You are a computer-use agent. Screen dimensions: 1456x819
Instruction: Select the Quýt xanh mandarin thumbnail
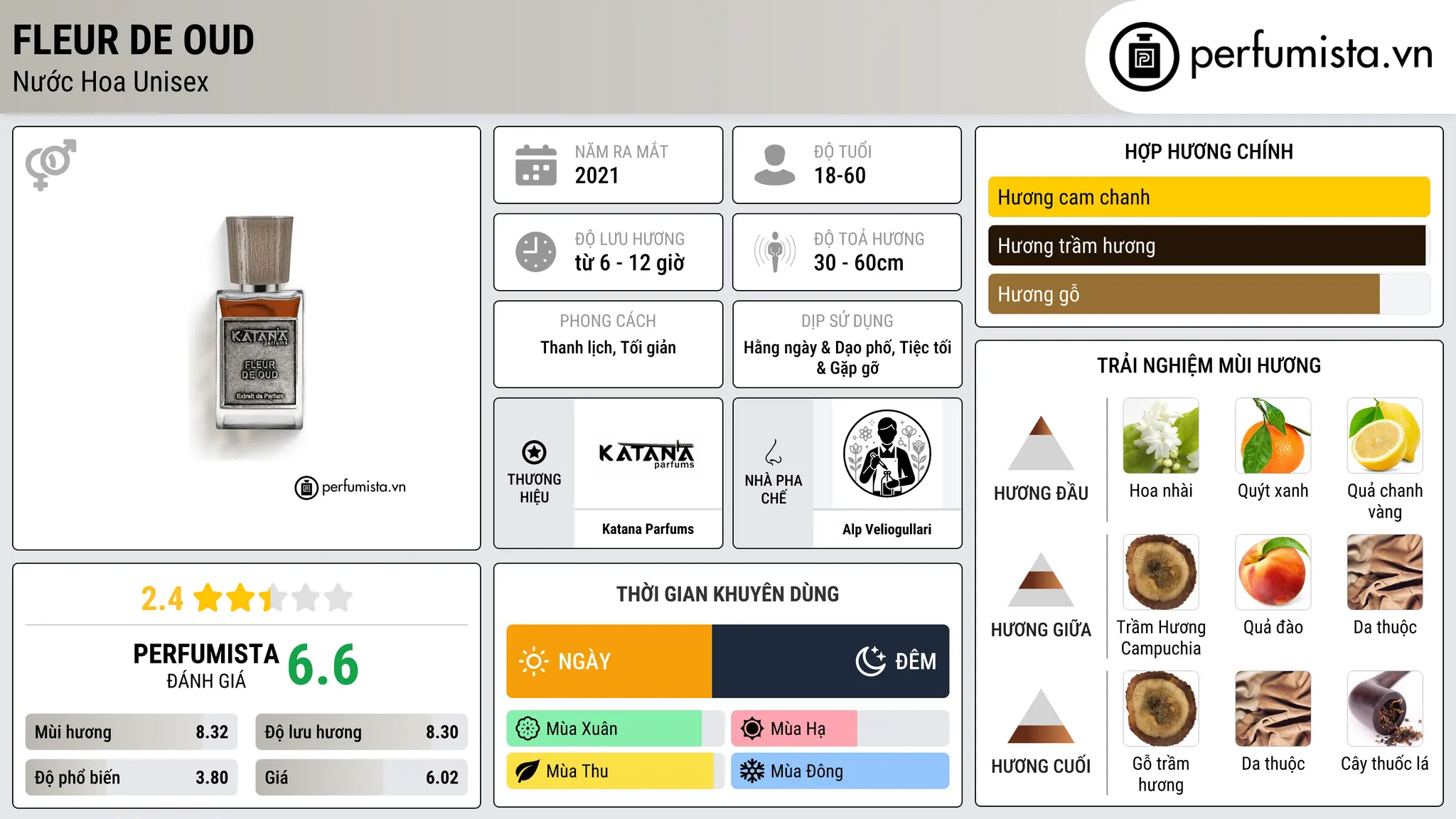[1273, 436]
